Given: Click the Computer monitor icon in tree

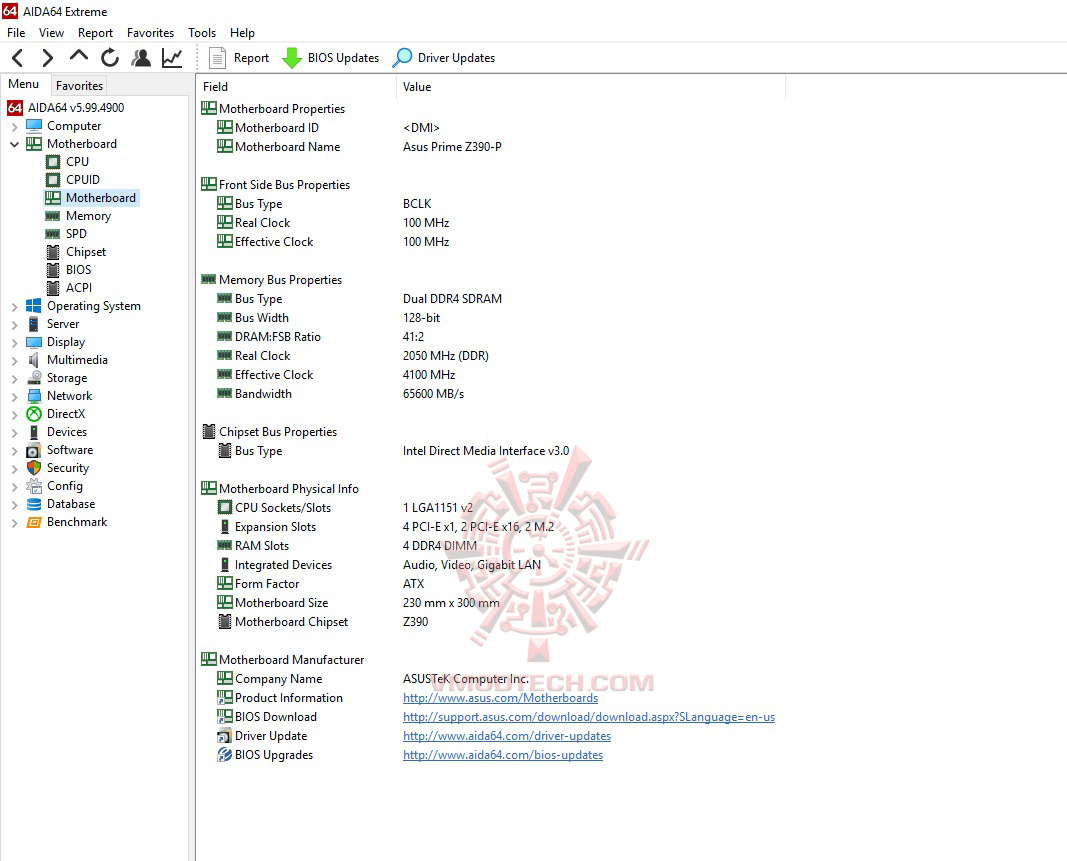Looking at the screenshot, I should coord(33,126).
